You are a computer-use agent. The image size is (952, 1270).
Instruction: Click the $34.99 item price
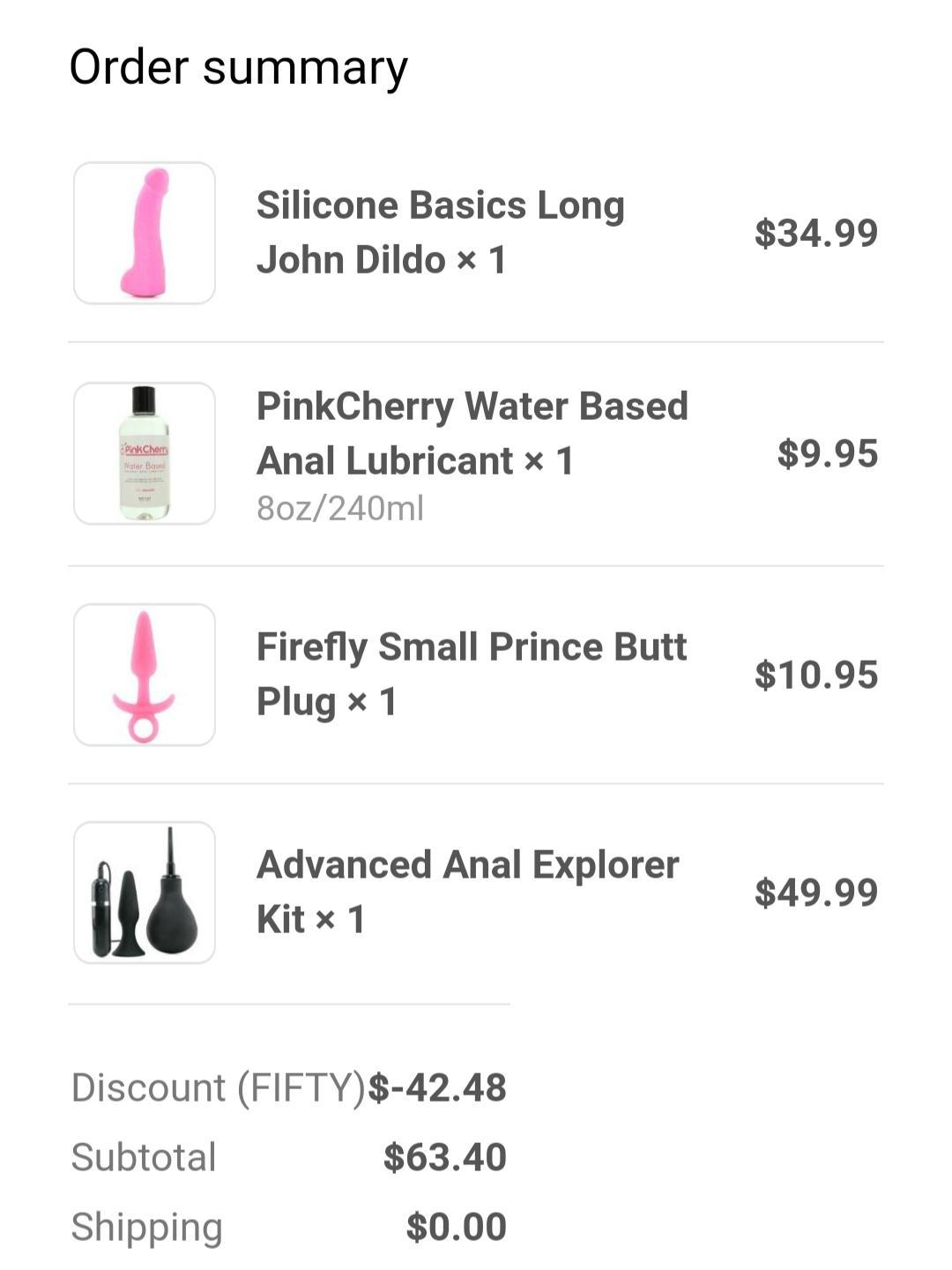pos(816,233)
